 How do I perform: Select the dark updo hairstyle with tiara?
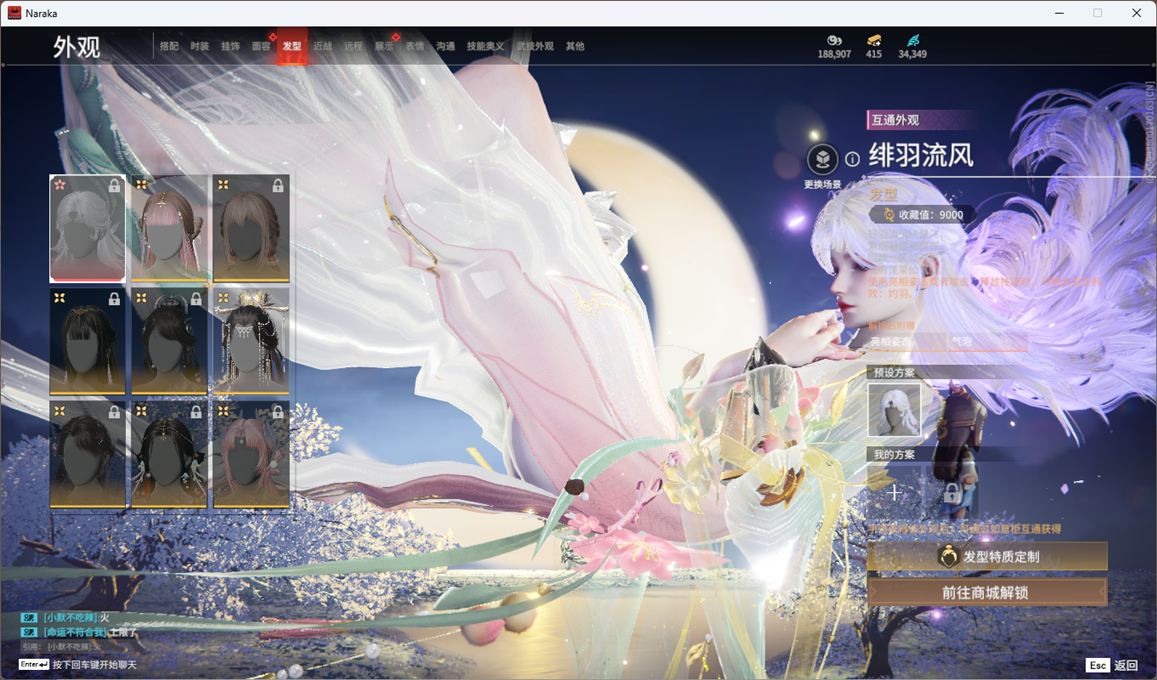pos(169,341)
